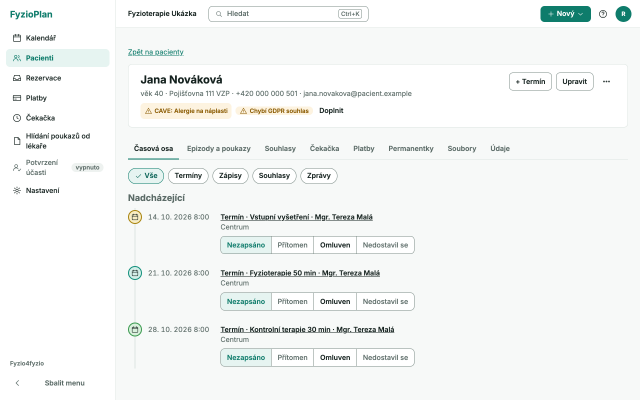Toggle the Zprávy filter chip
The width and height of the screenshot is (640, 400).
[x=319, y=176]
